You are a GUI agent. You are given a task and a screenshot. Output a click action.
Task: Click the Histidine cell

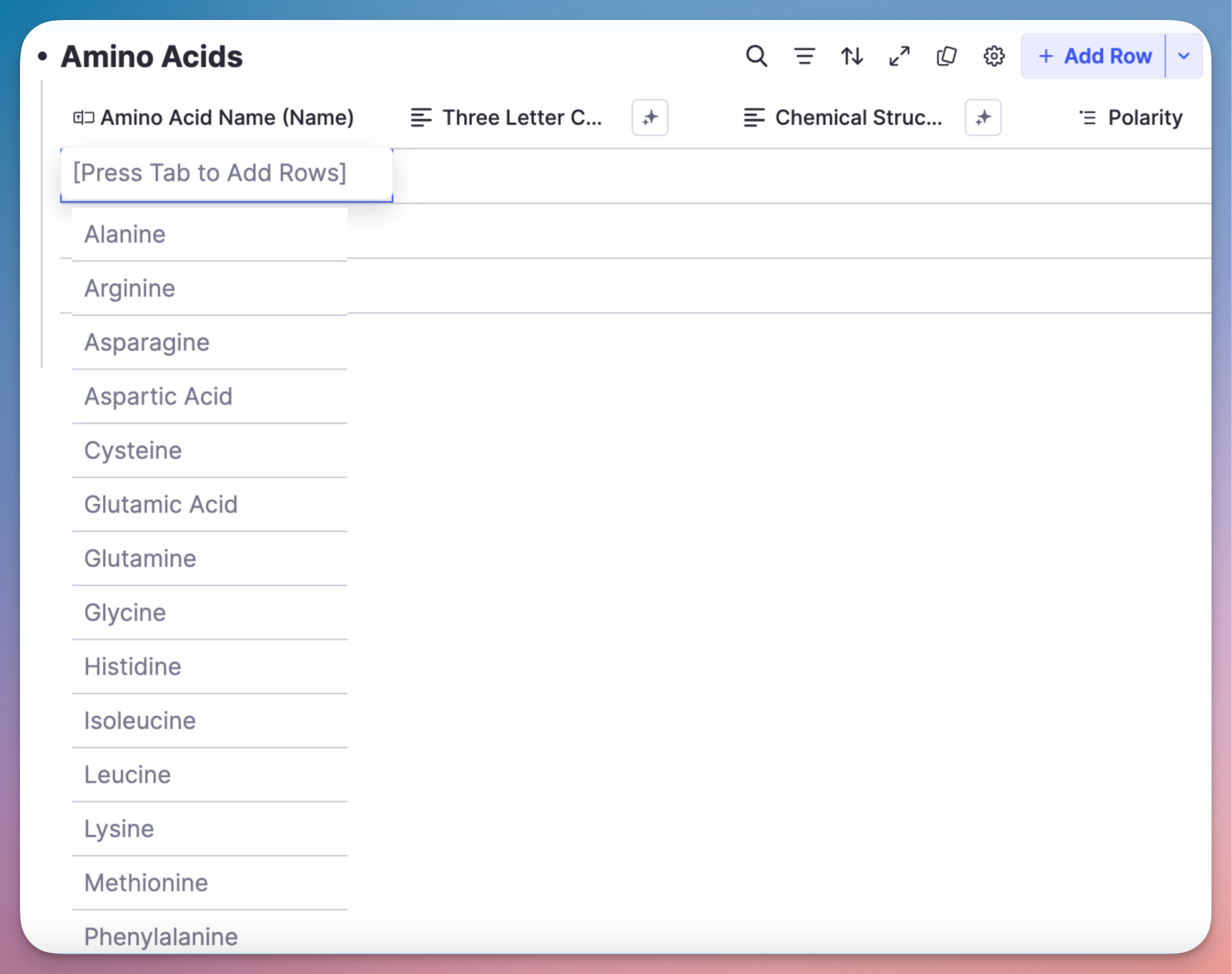click(x=133, y=666)
